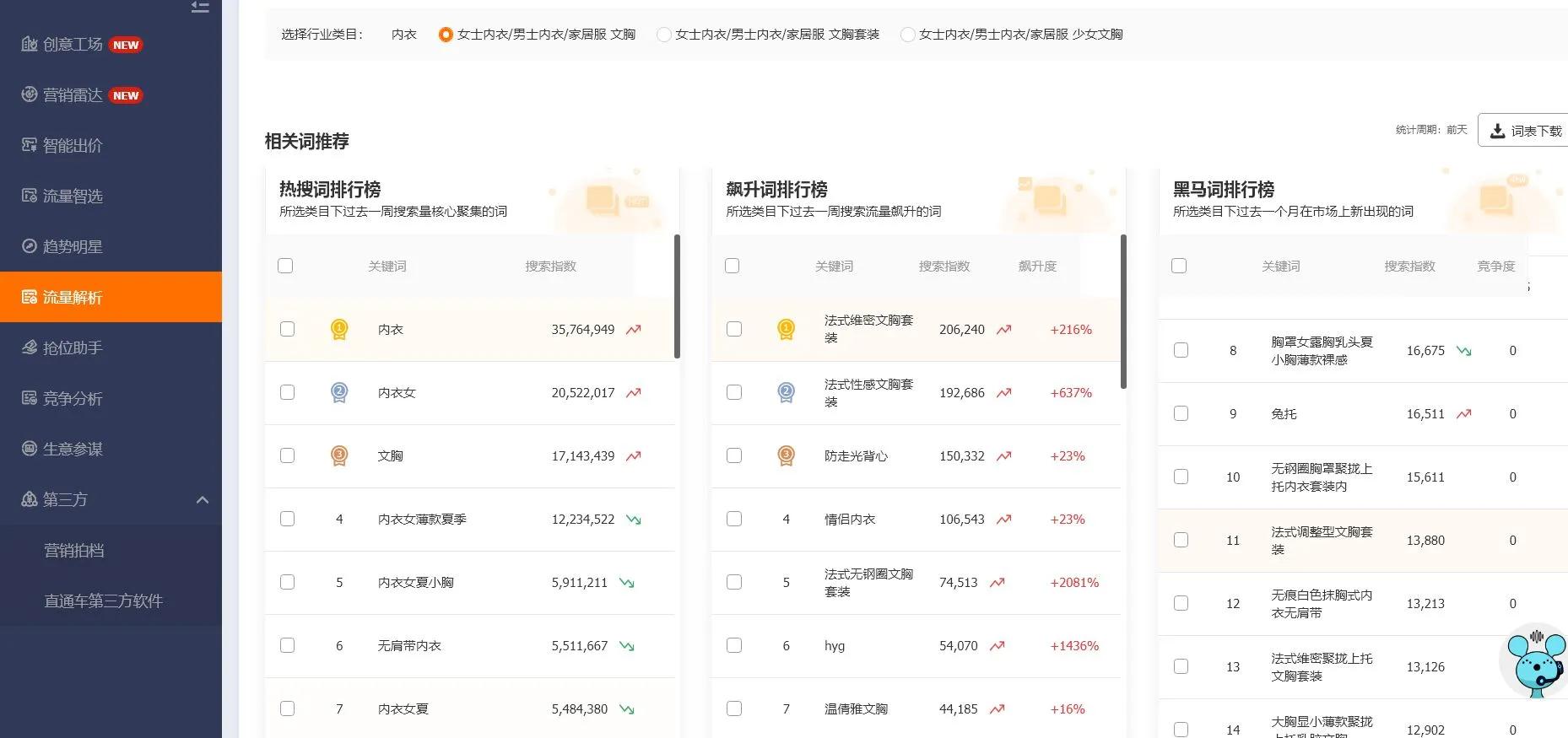The width and height of the screenshot is (1568, 738).
Task: Check the box for keyword 内衣女
Action: pos(287,392)
